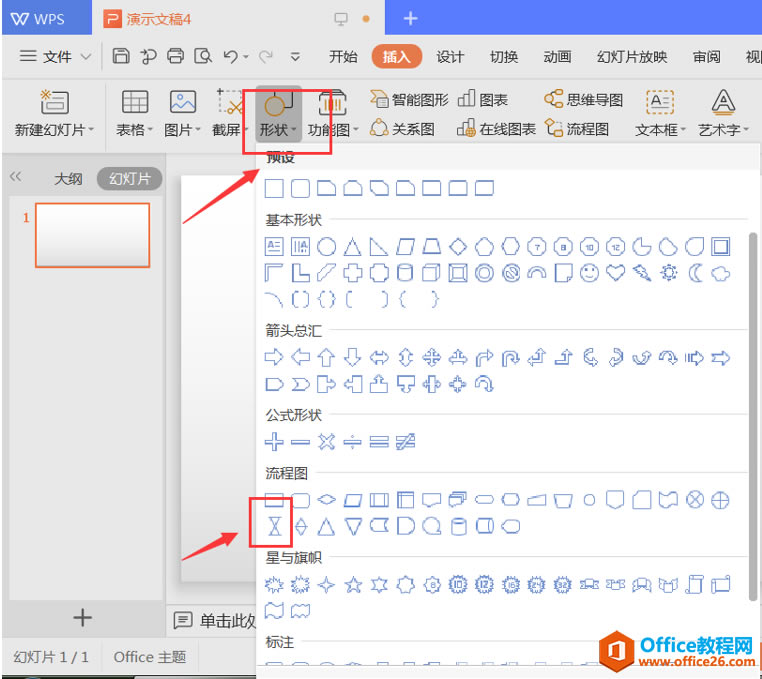Screen dimensions: 762x679
Task: Click the Redo arrow icon
Action: coord(265,57)
